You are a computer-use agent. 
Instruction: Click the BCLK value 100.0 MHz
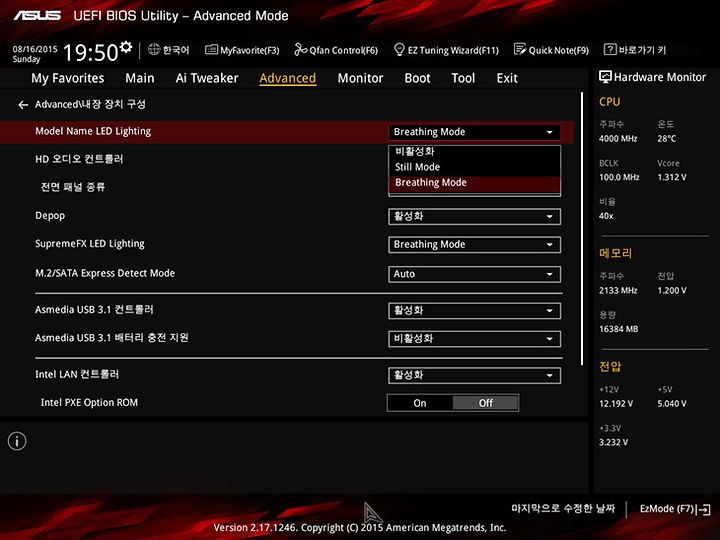pyautogui.click(x=619, y=177)
